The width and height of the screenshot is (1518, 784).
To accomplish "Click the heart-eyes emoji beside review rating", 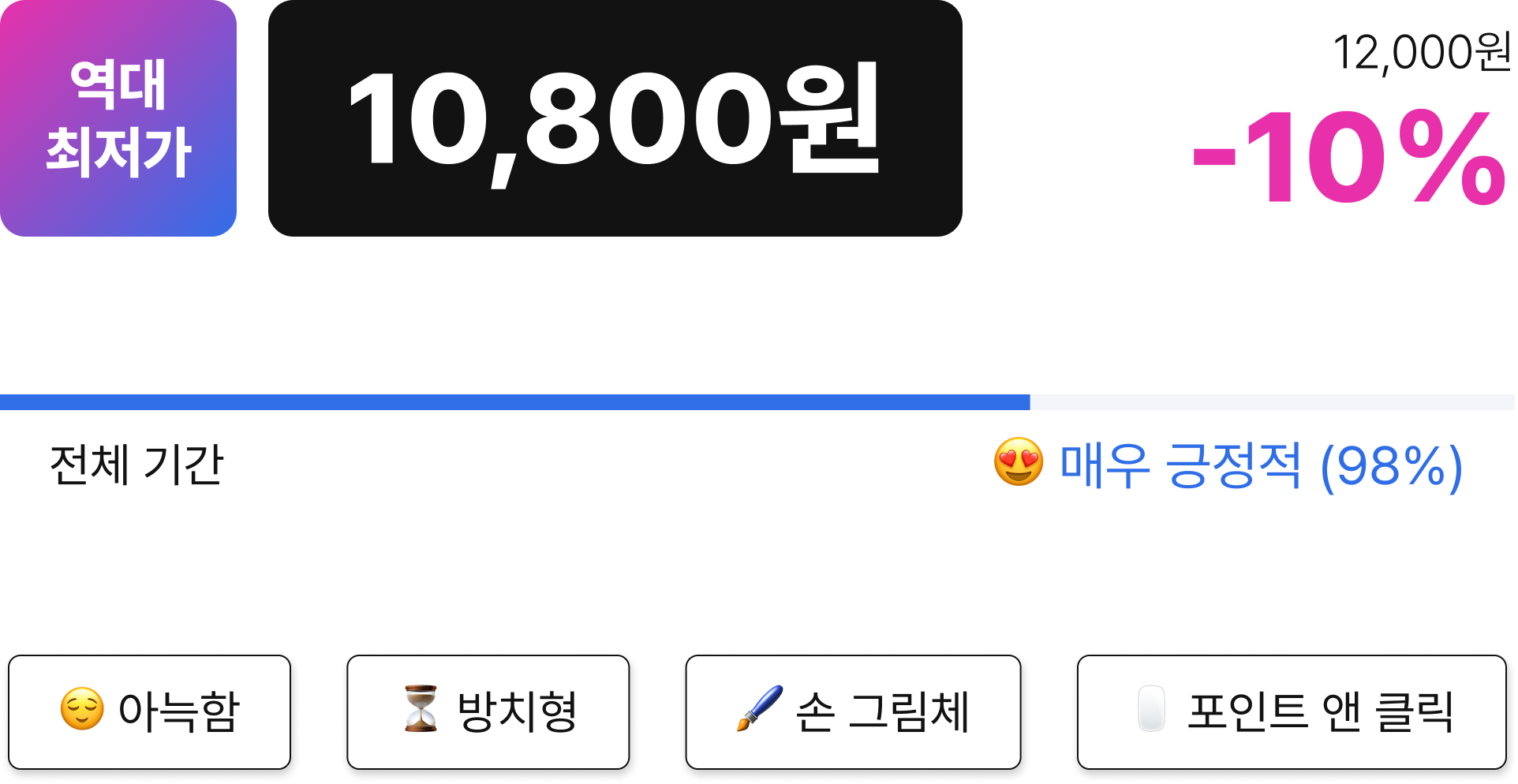I will [1019, 462].
